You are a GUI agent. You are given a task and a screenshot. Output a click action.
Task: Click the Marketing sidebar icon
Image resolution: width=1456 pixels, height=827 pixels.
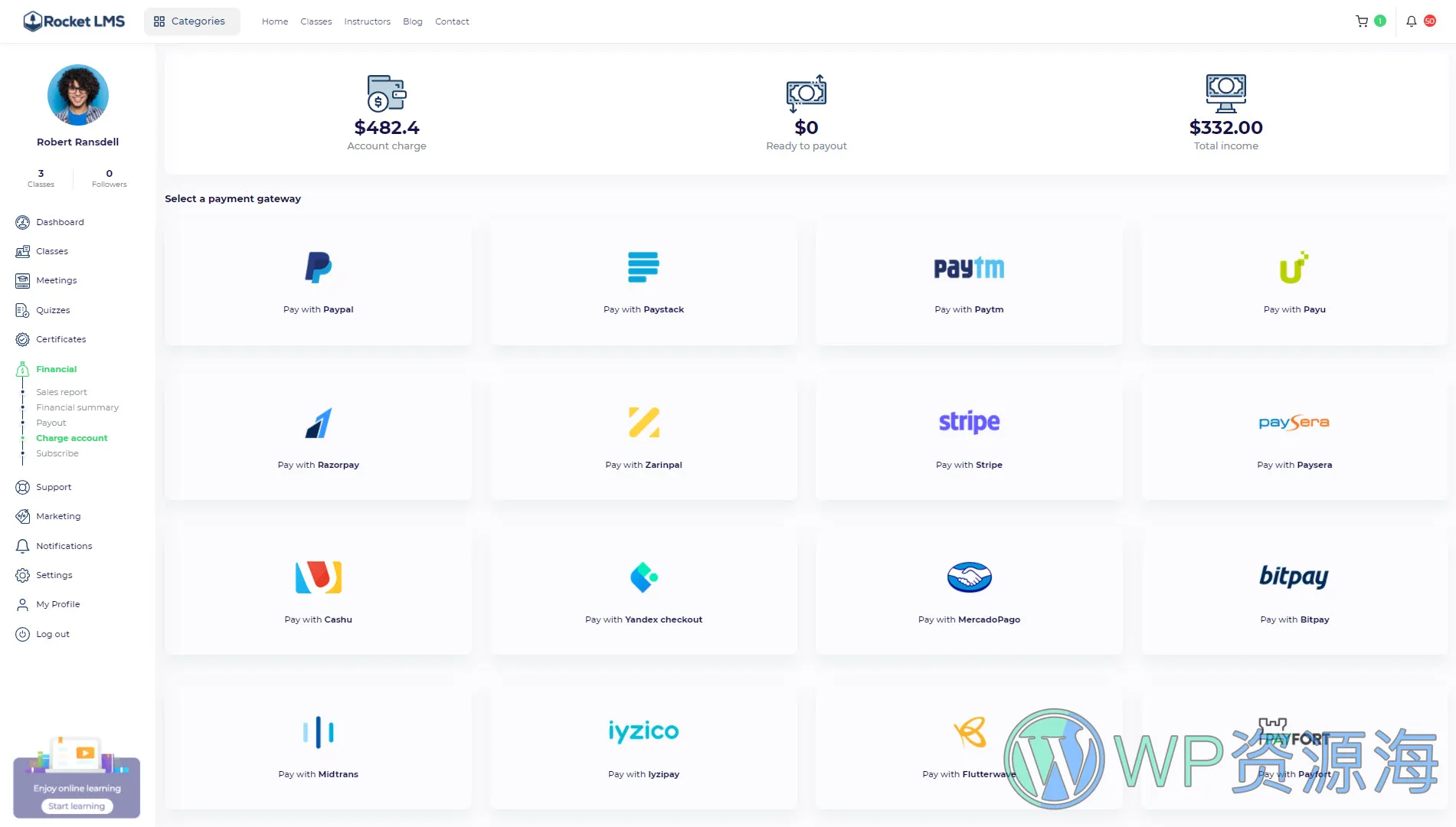(x=23, y=517)
